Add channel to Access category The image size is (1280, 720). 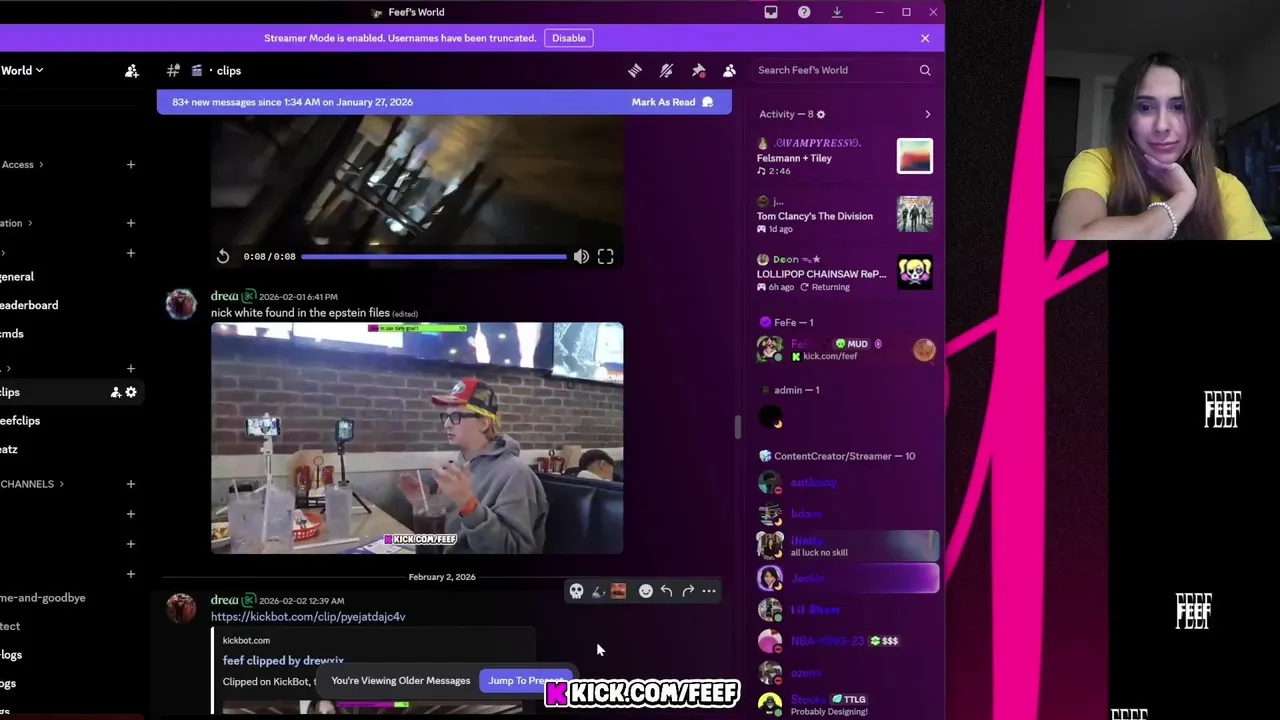pos(131,164)
